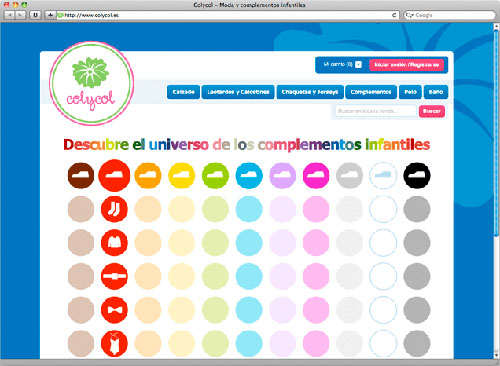Open the Calzado menu
Image resolution: width=500 pixels, height=366 pixels.
click(183, 92)
